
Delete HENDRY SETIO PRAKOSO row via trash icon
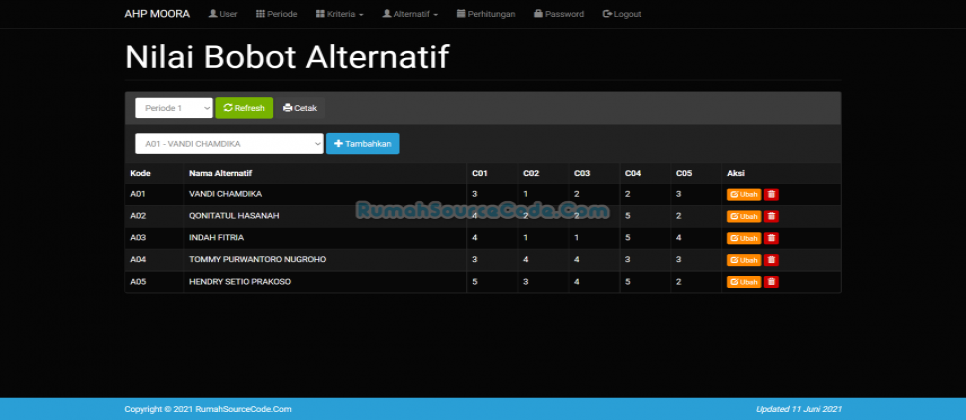pyautogui.click(x=771, y=282)
